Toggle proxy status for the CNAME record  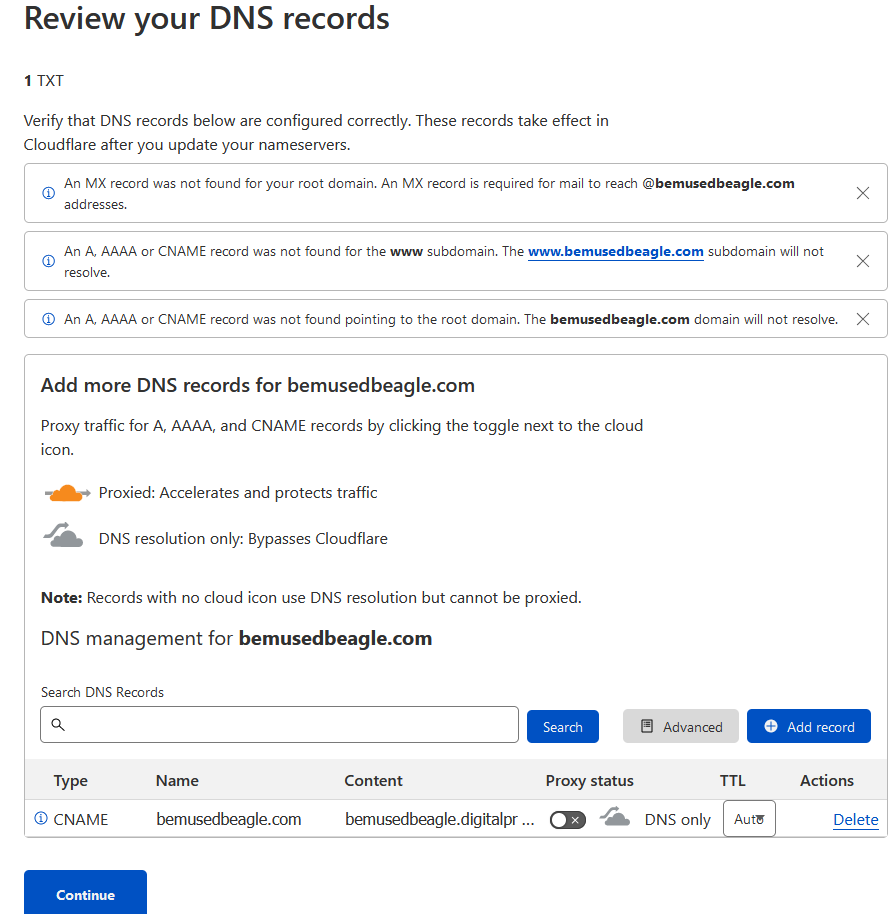coord(568,820)
